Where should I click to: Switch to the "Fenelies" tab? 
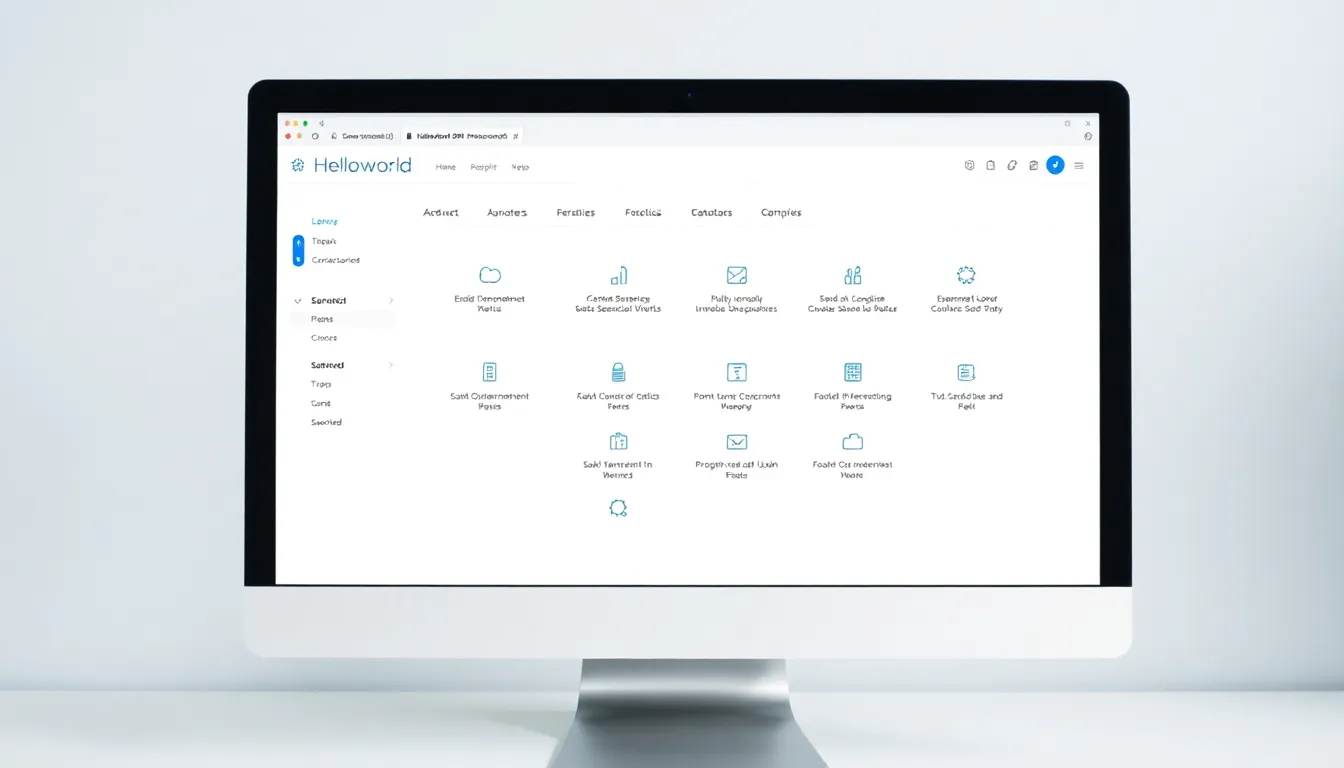click(575, 213)
